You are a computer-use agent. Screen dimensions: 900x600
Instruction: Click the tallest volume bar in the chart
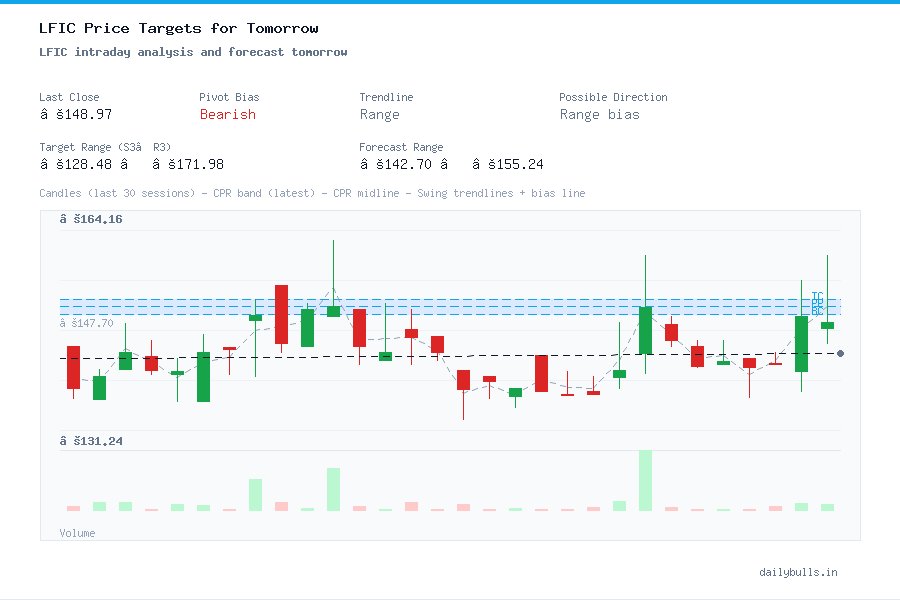(645, 481)
